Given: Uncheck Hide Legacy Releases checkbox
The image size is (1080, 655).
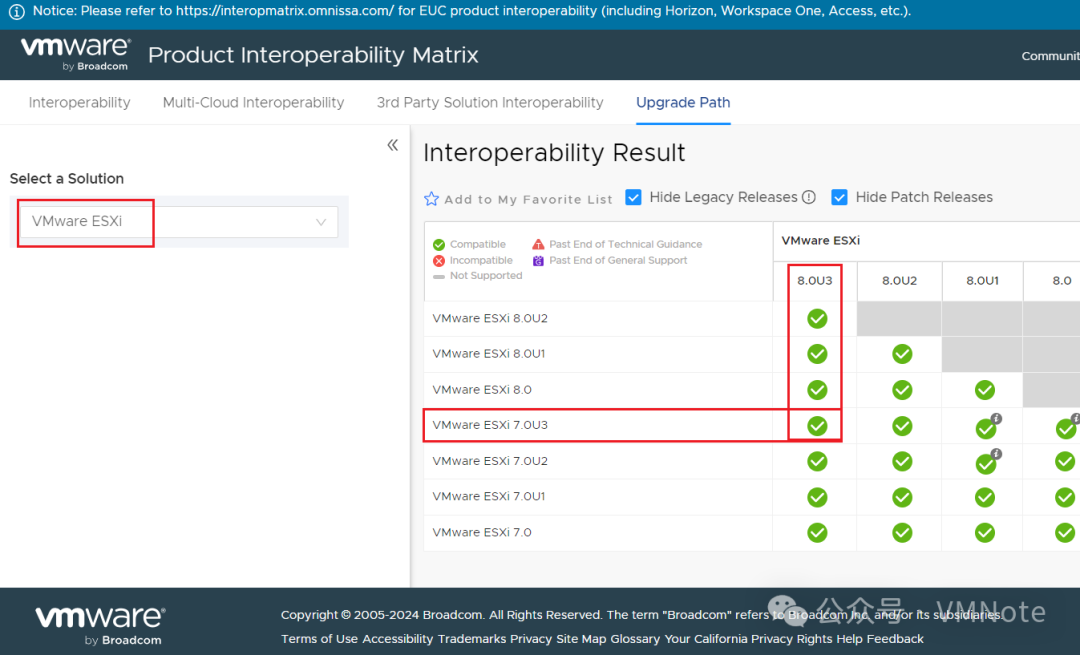Looking at the screenshot, I should tap(634, 198).
